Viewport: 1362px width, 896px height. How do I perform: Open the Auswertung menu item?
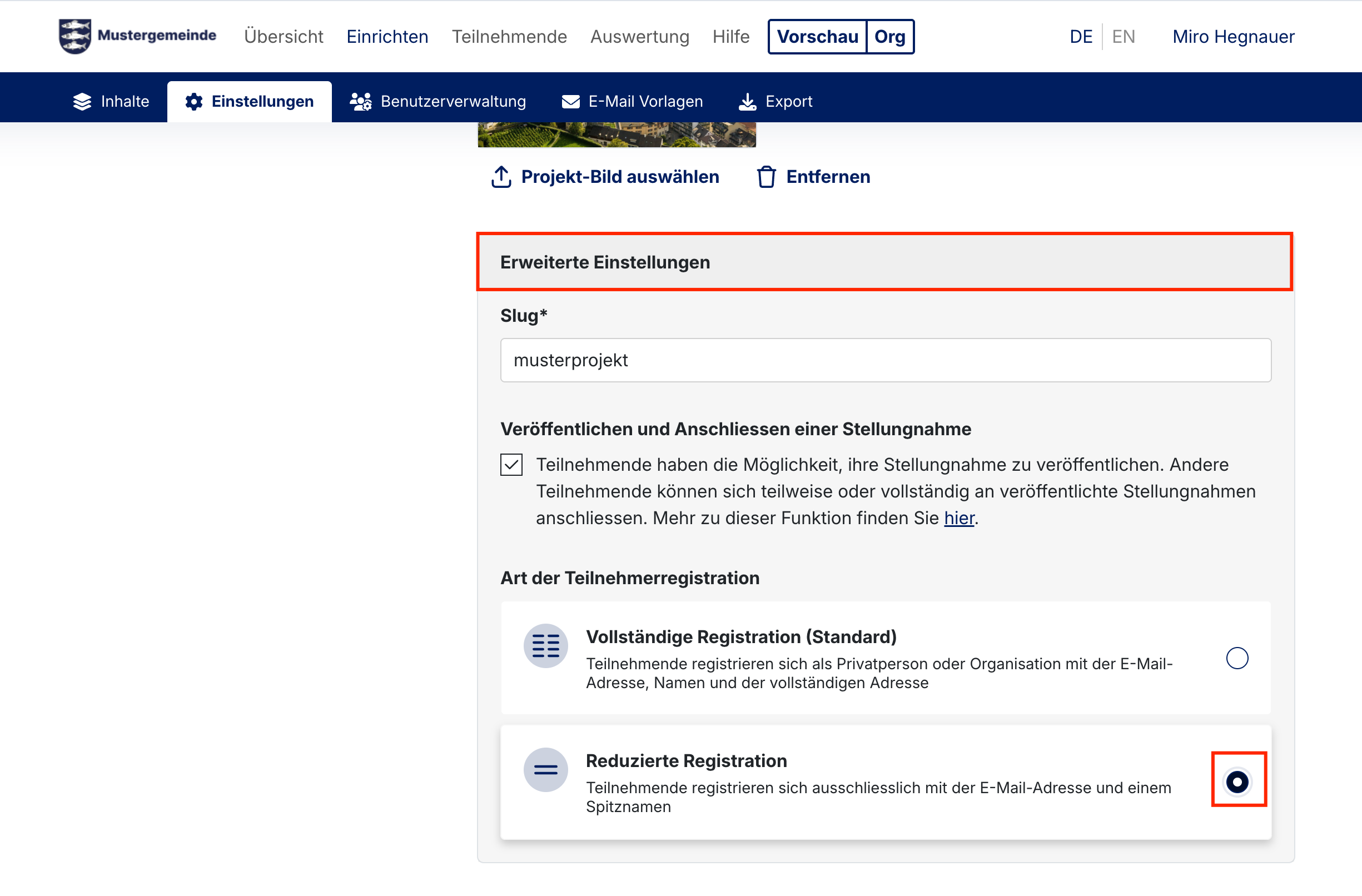coord(639,37)
